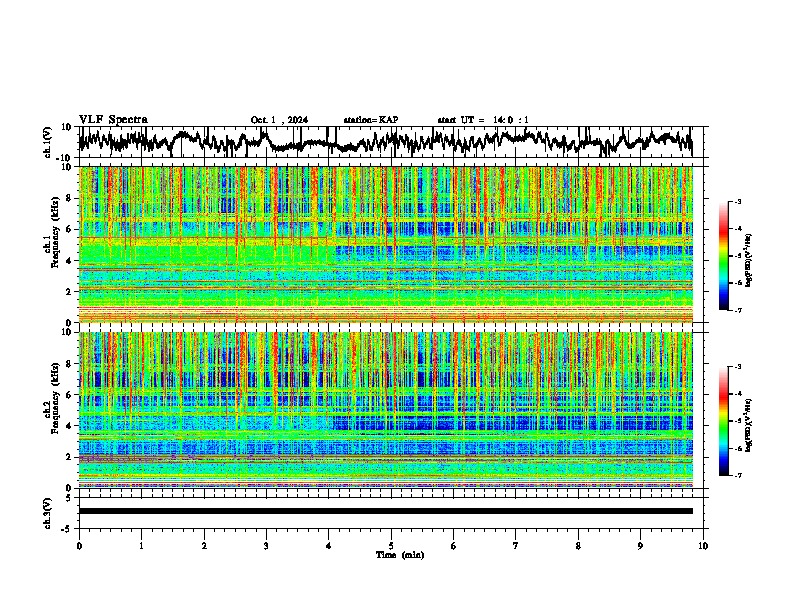792x612 pixels.
Task: Click the "-5" tick on ch.3(V) axis
Action: [66, 529]
